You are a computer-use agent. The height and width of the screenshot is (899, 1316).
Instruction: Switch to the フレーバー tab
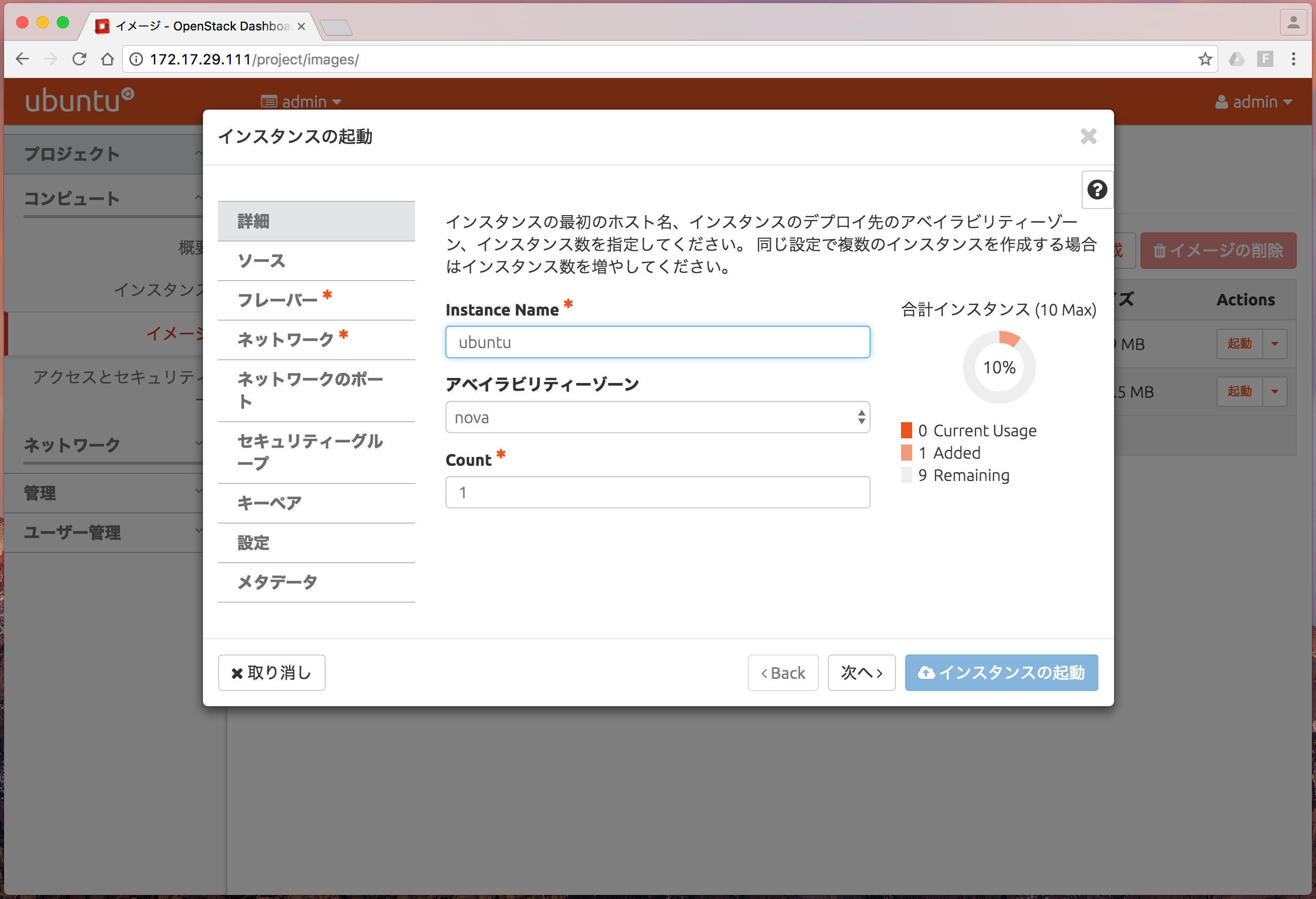[x=278, y=300]
